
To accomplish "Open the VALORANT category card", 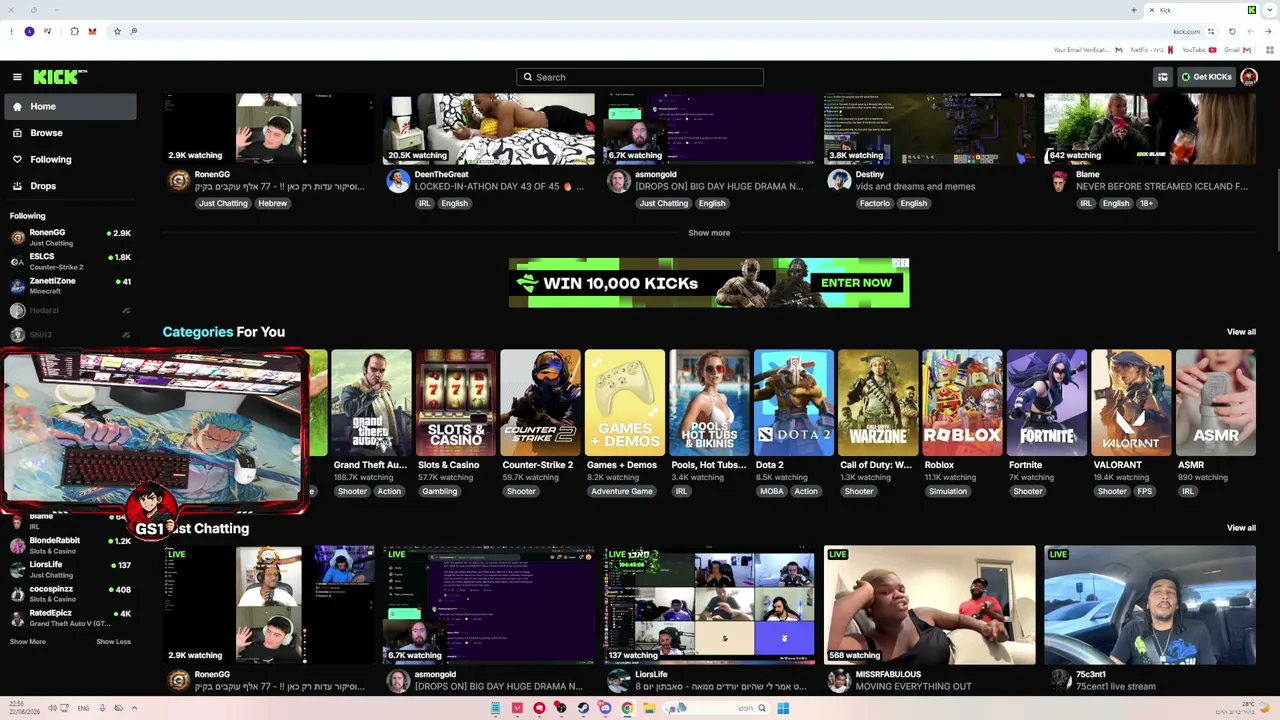I will (x=1131, y=402).
